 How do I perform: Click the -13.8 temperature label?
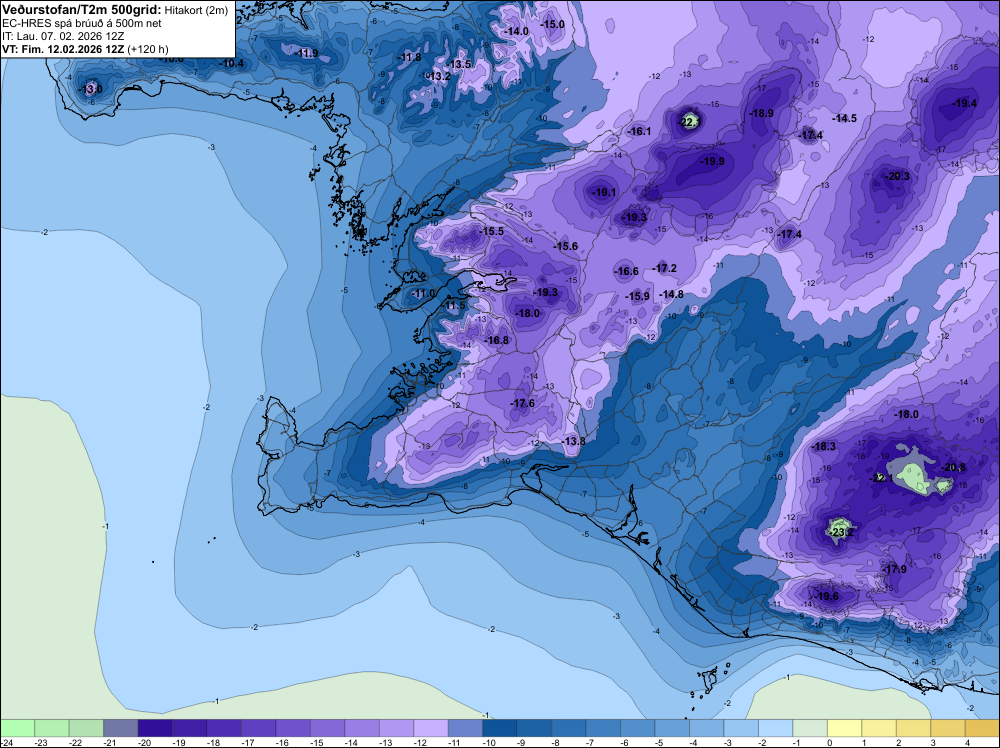tap(573, 441)
